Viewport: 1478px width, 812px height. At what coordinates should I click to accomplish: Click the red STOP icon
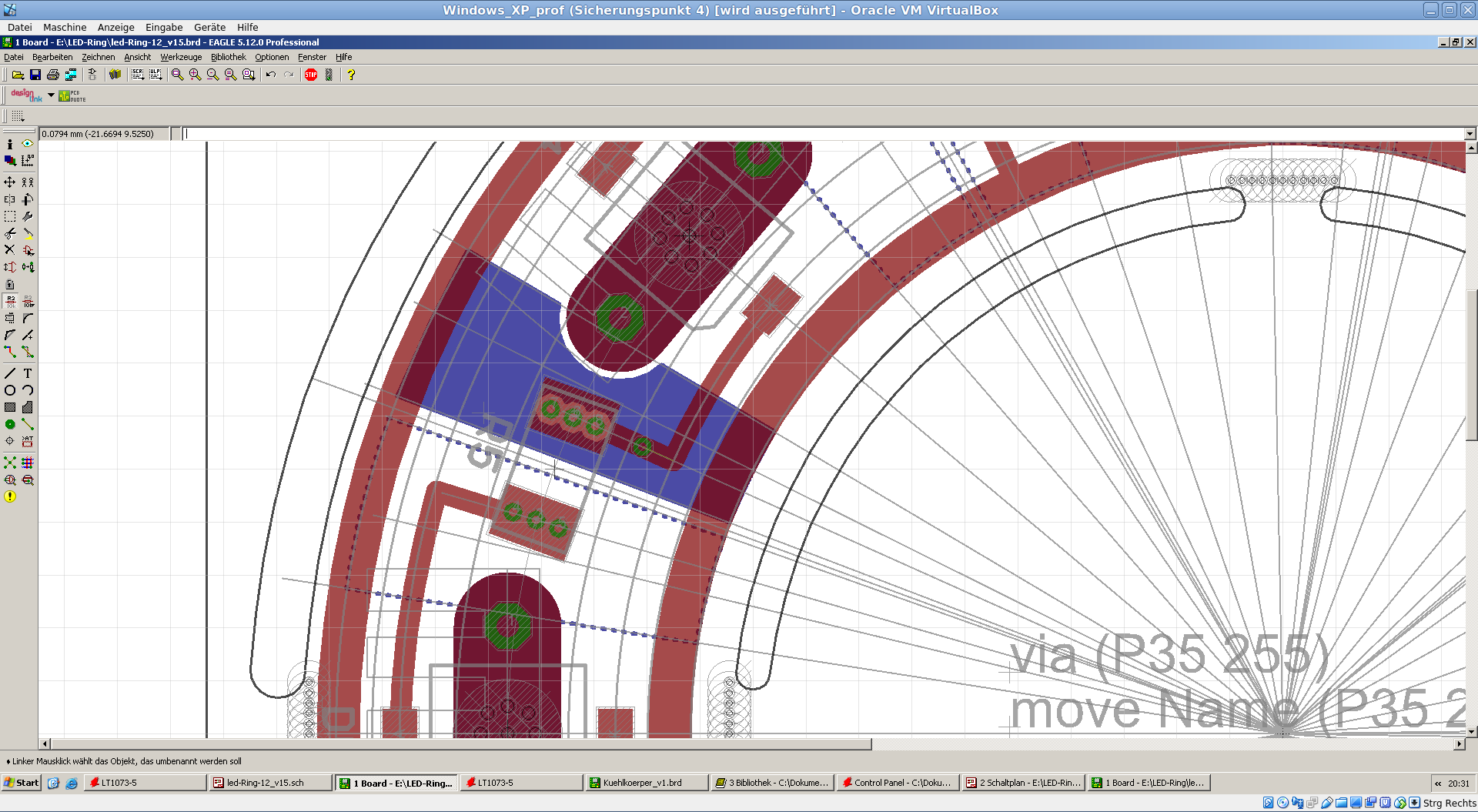pos(311,75)
